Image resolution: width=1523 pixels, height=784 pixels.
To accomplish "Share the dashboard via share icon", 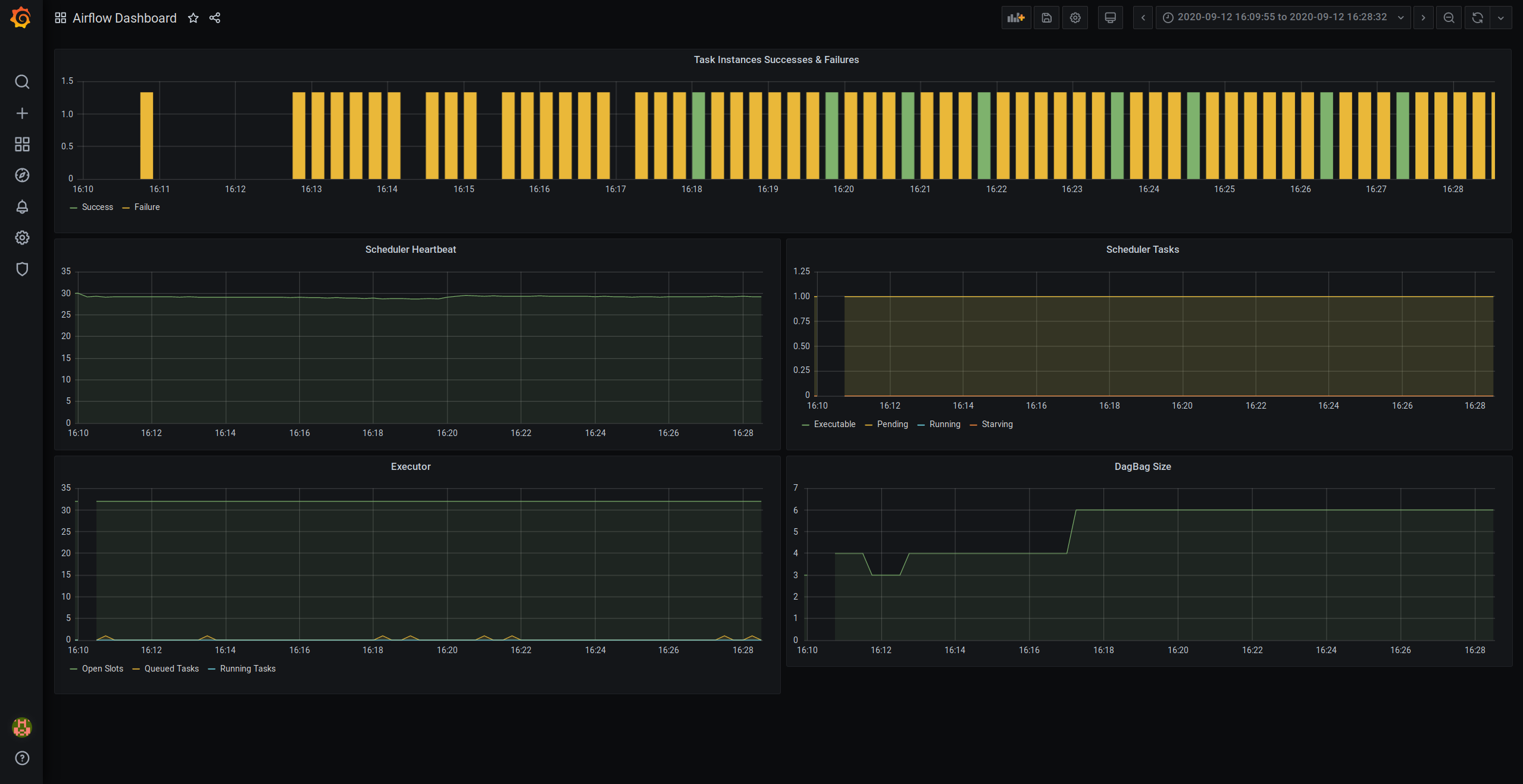I will pos(215,18).
